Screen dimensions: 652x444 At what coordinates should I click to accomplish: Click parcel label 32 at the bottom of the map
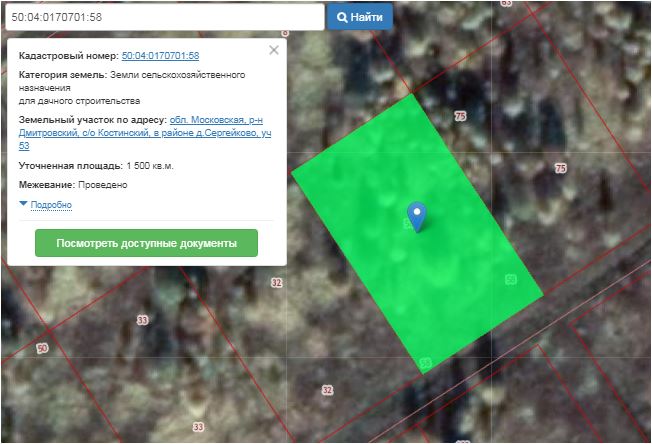(327, 390)
